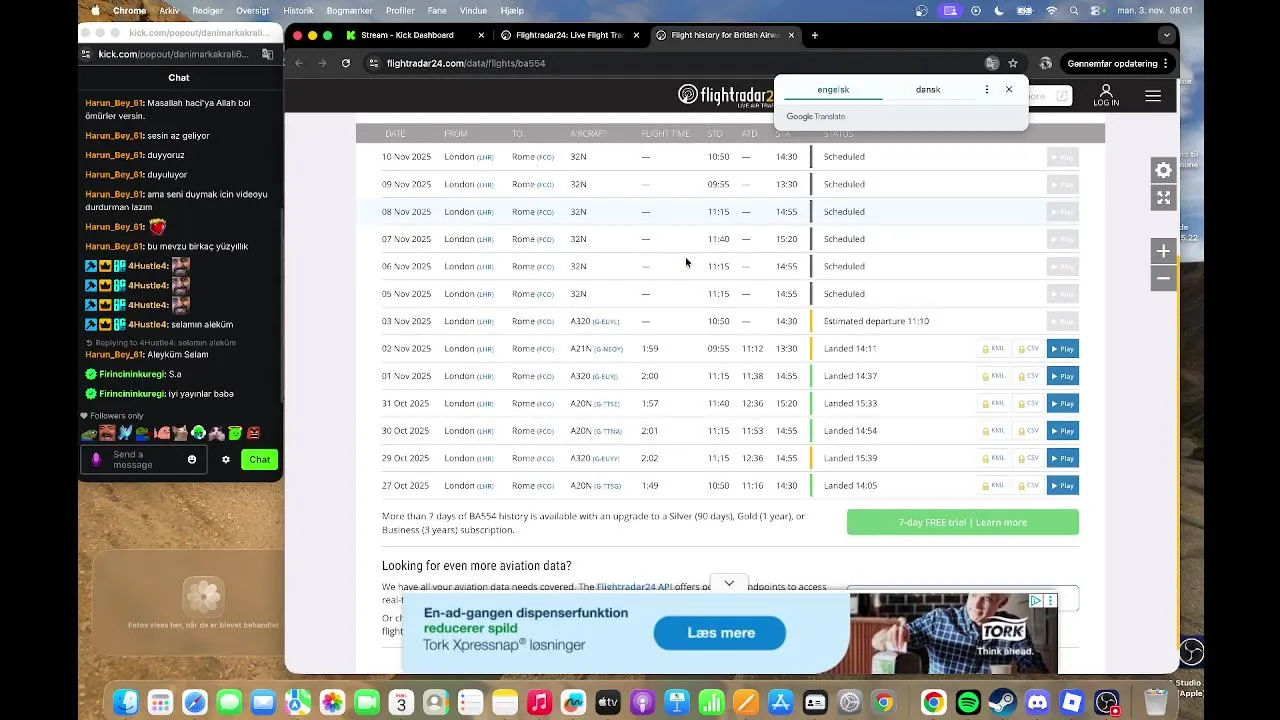The width and height of the screenshot is (1280, 720).
Task: Expand Chrome tab search dropdown arrow
Action: coord(1166,35)
